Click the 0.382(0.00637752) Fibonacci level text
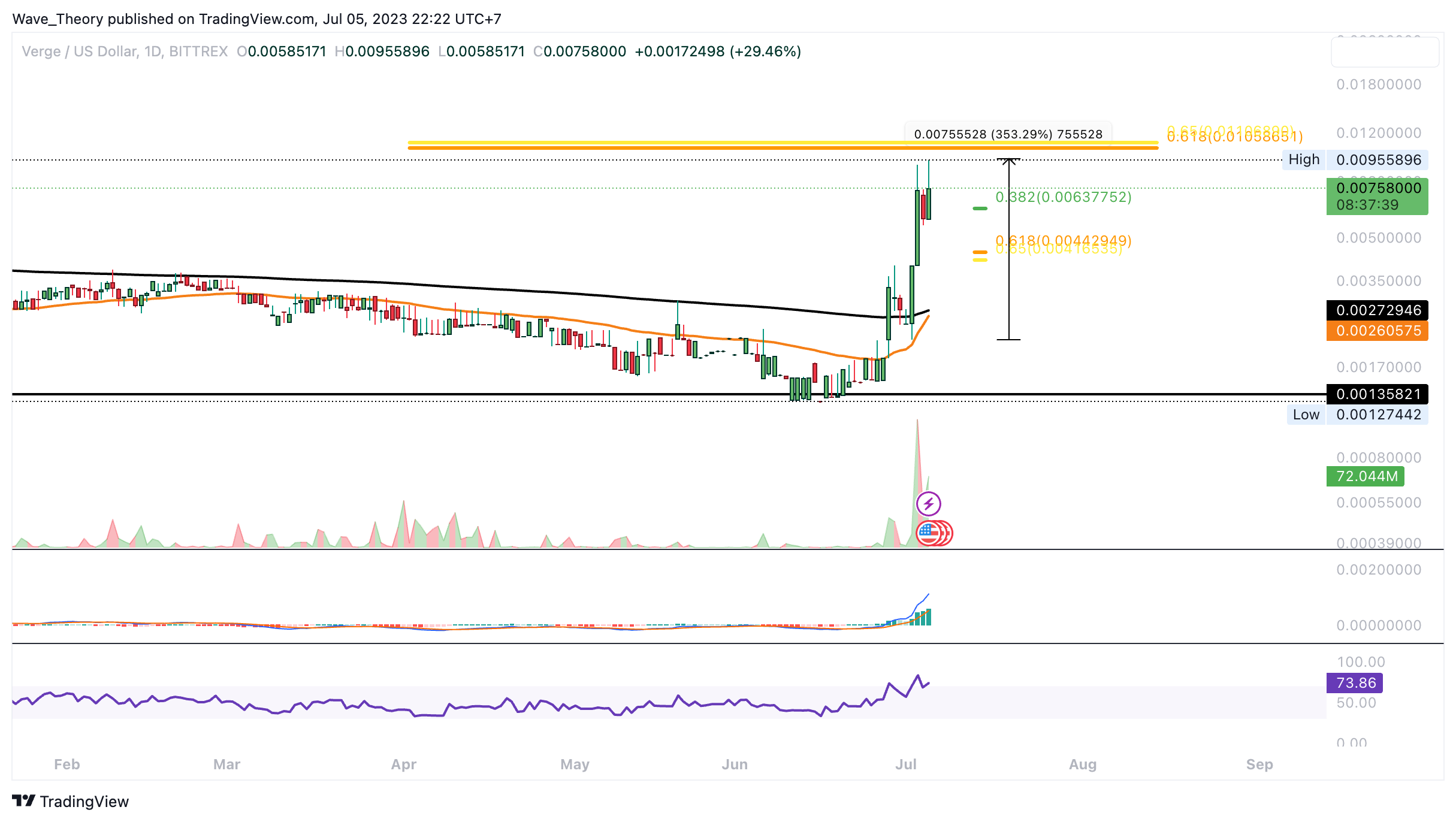The width and height of the screenshot is (1456, 822). [x=1063, y=197]
